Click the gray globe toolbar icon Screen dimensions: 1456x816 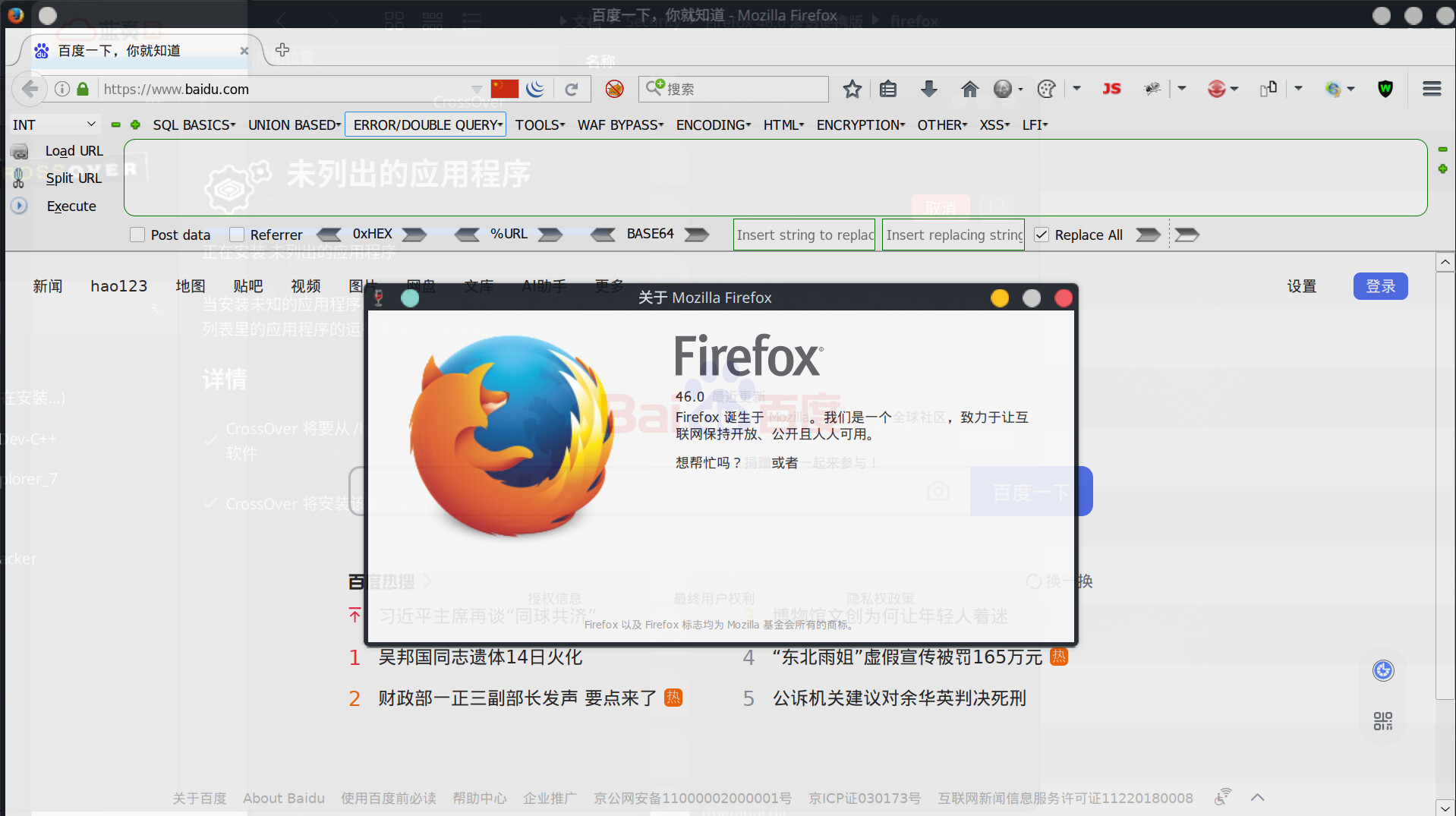pos(1003,89)
